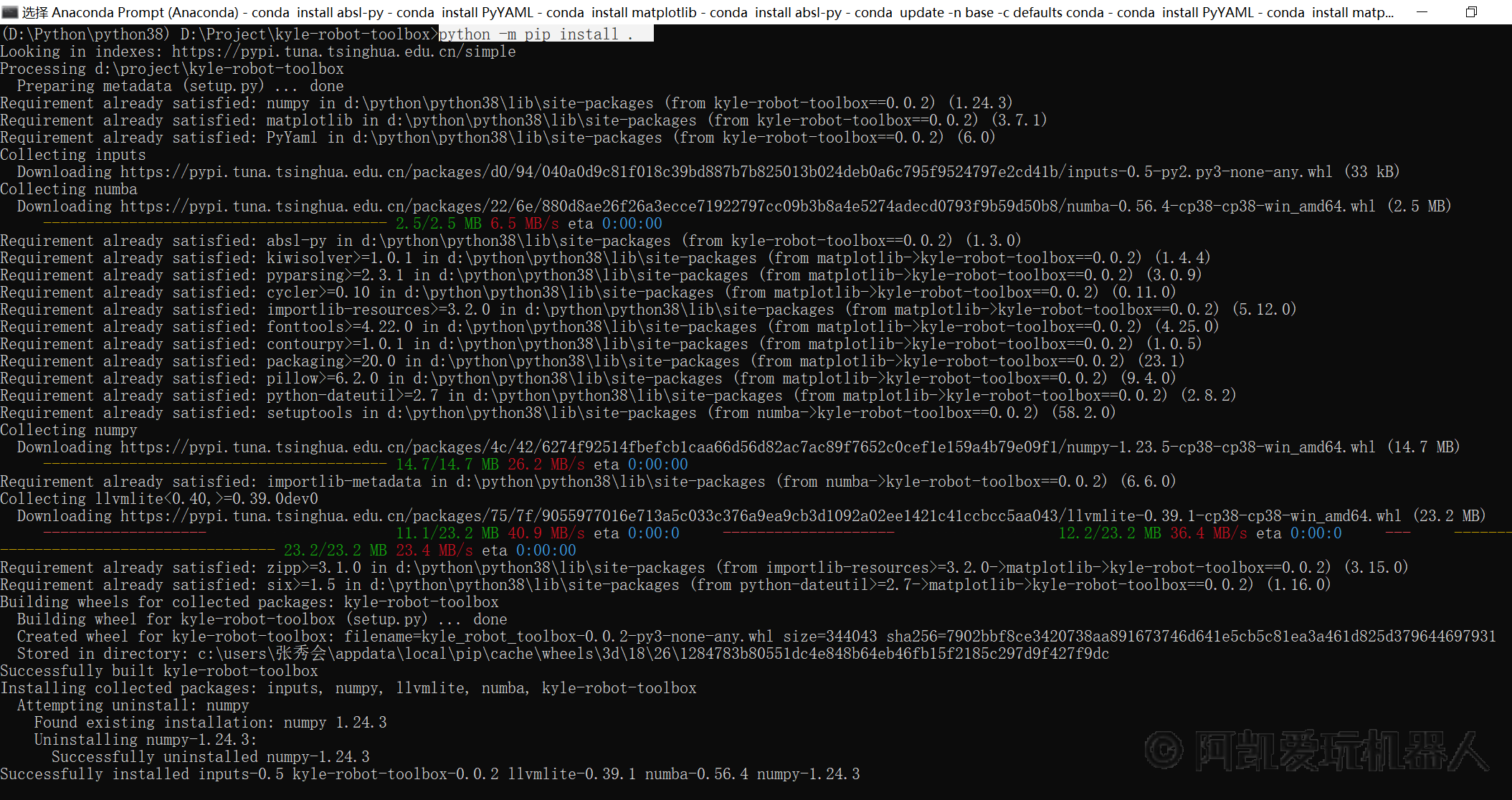The height and width of the screenshot is (800, 1512).
Task: Click the Anaconda Prompt window icon in title bar
Action: (9, 12)
